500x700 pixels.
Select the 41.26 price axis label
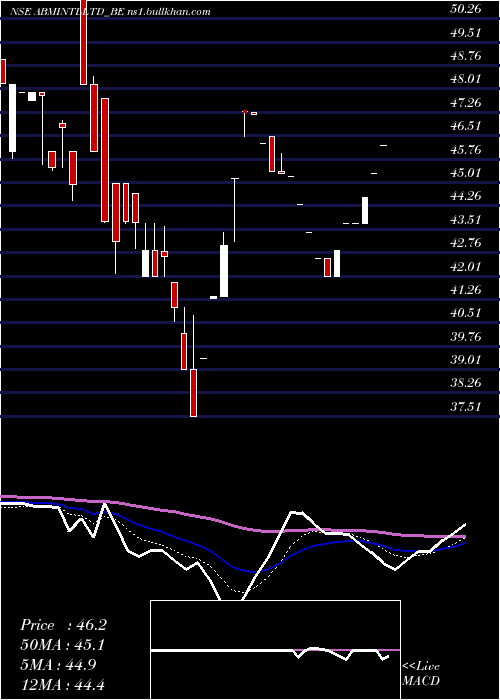click(x=465, y=289)
